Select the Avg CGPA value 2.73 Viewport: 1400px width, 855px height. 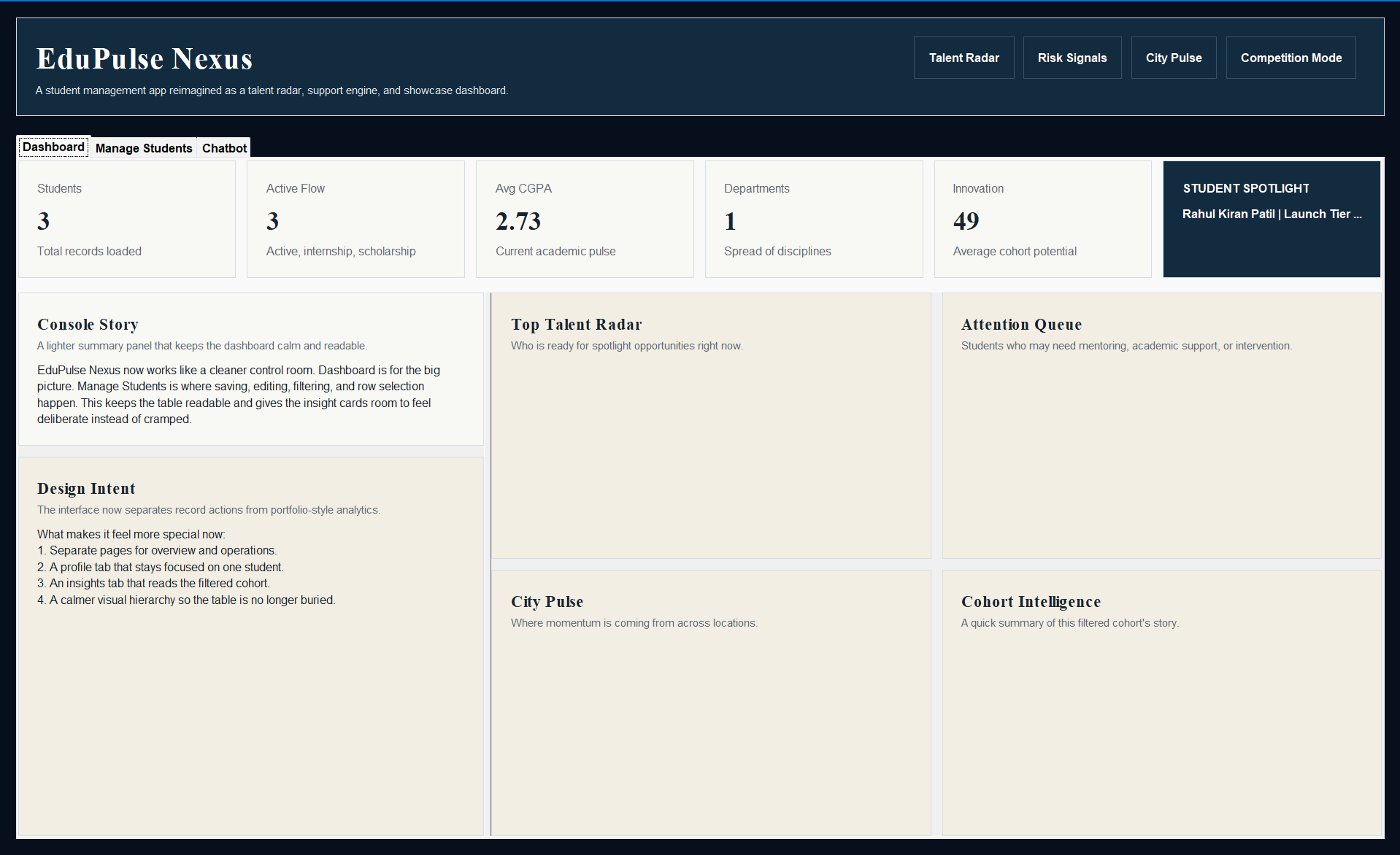(518, 221)
